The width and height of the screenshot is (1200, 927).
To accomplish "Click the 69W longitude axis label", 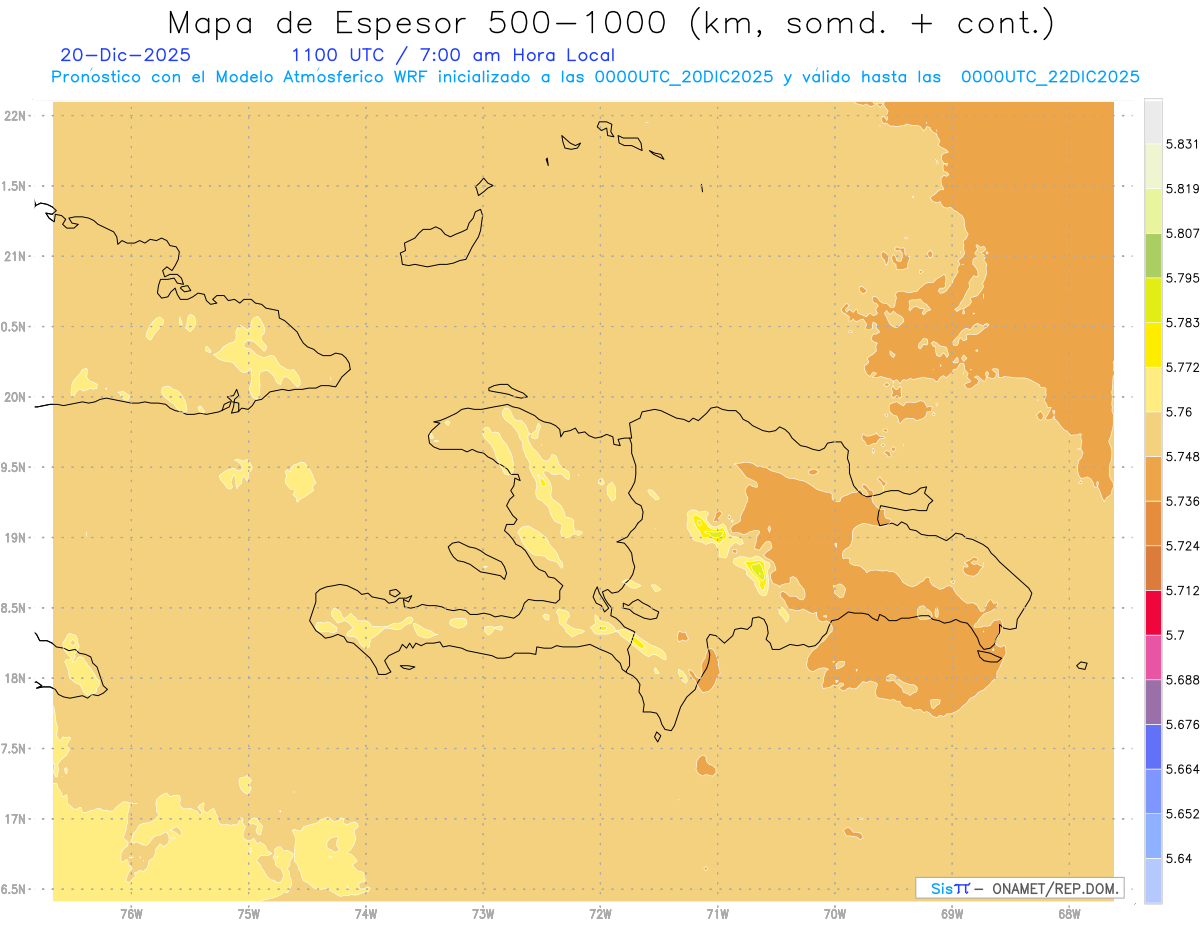I will point(952,913).
